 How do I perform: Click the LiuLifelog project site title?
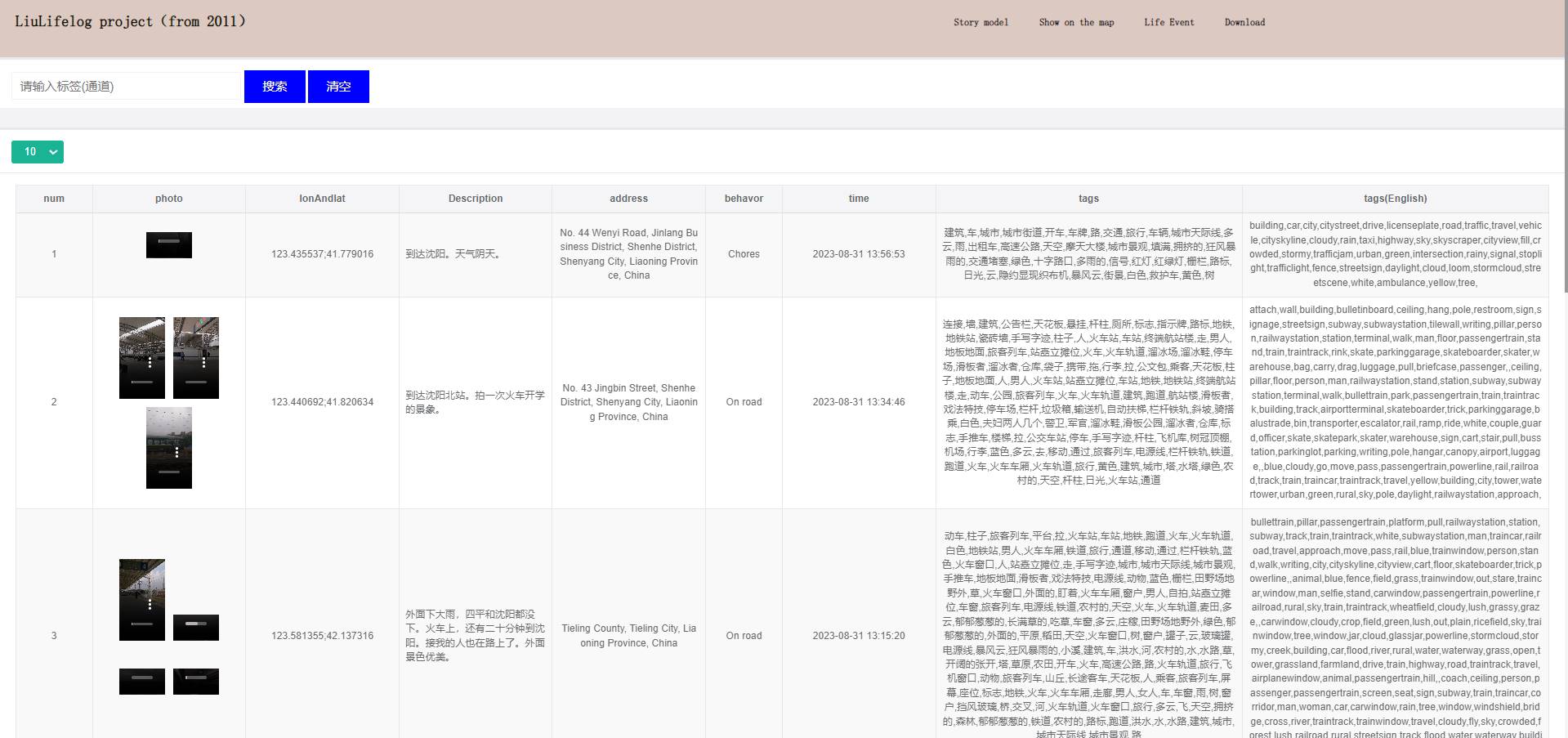(131, 22)
